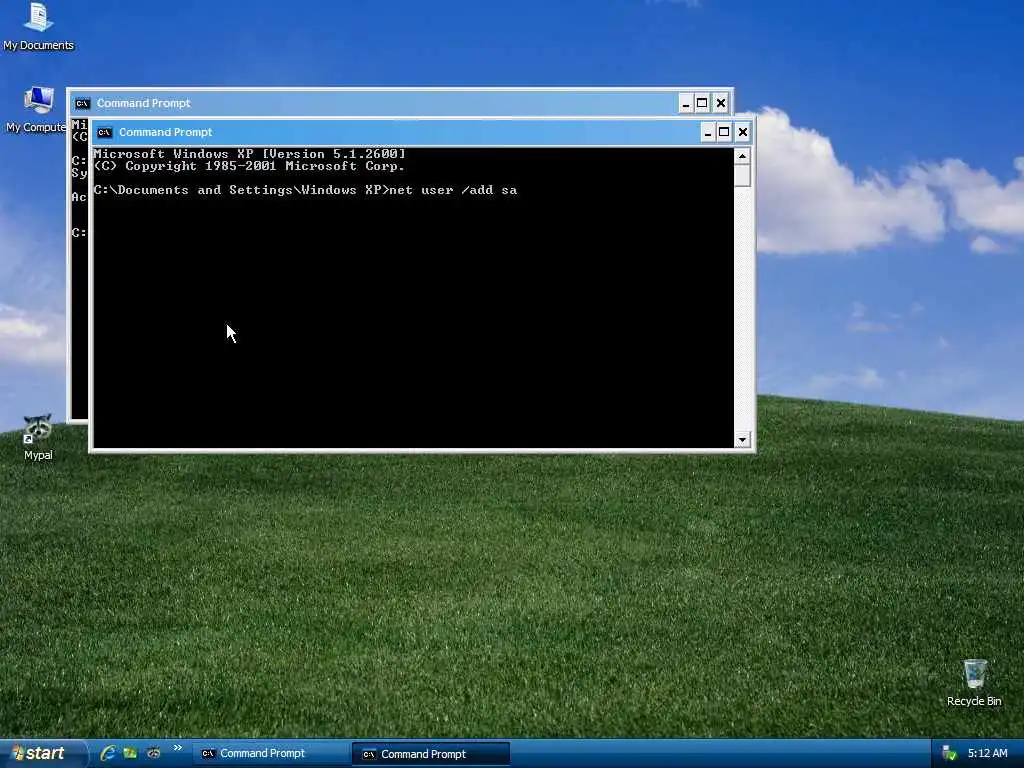The height and width of the screenshot is (768, 1024).
Task: Select the Recycle Bin icon
Action: [x=974, y=682]
